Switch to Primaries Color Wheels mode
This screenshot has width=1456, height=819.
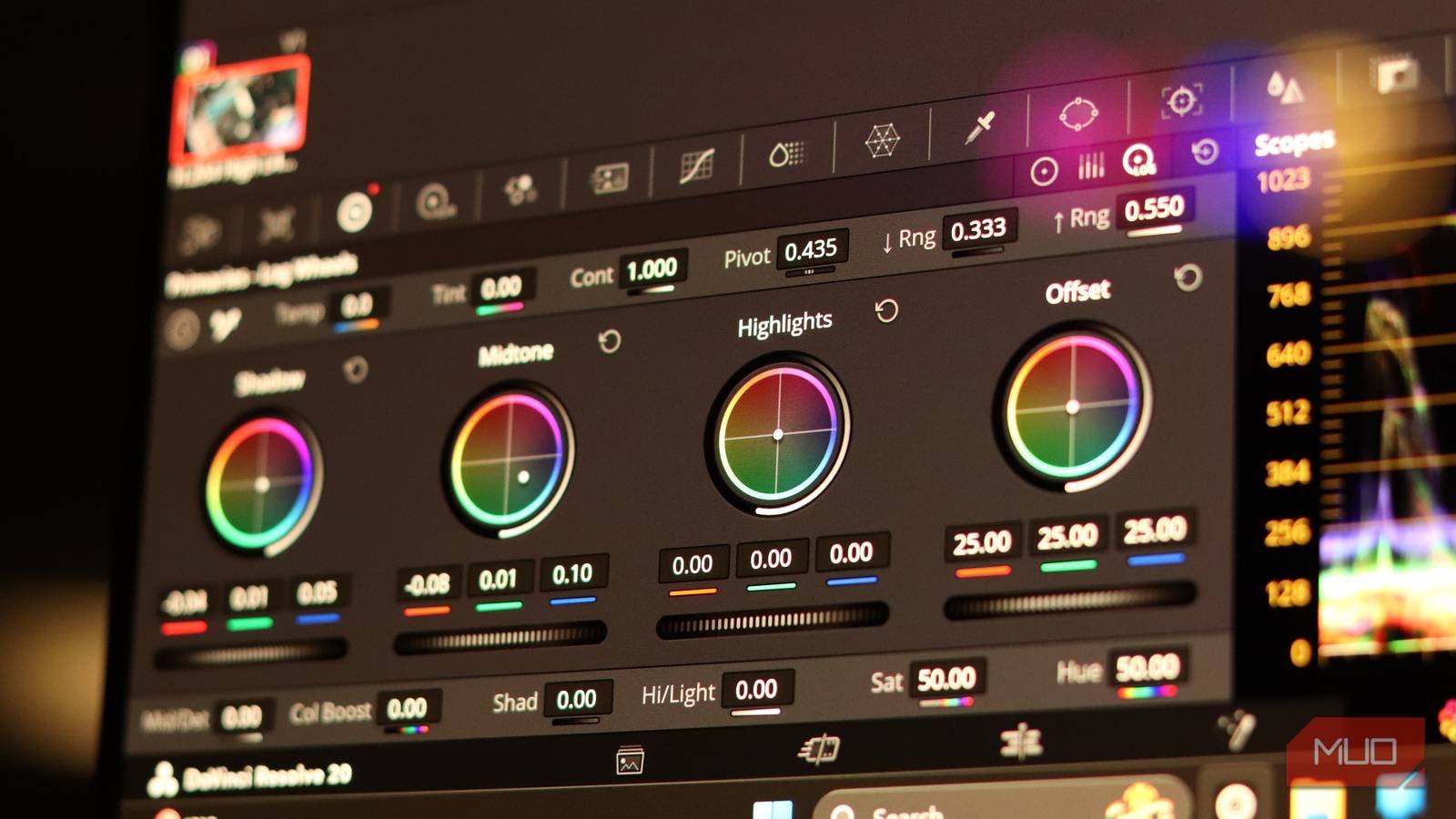1044,171
